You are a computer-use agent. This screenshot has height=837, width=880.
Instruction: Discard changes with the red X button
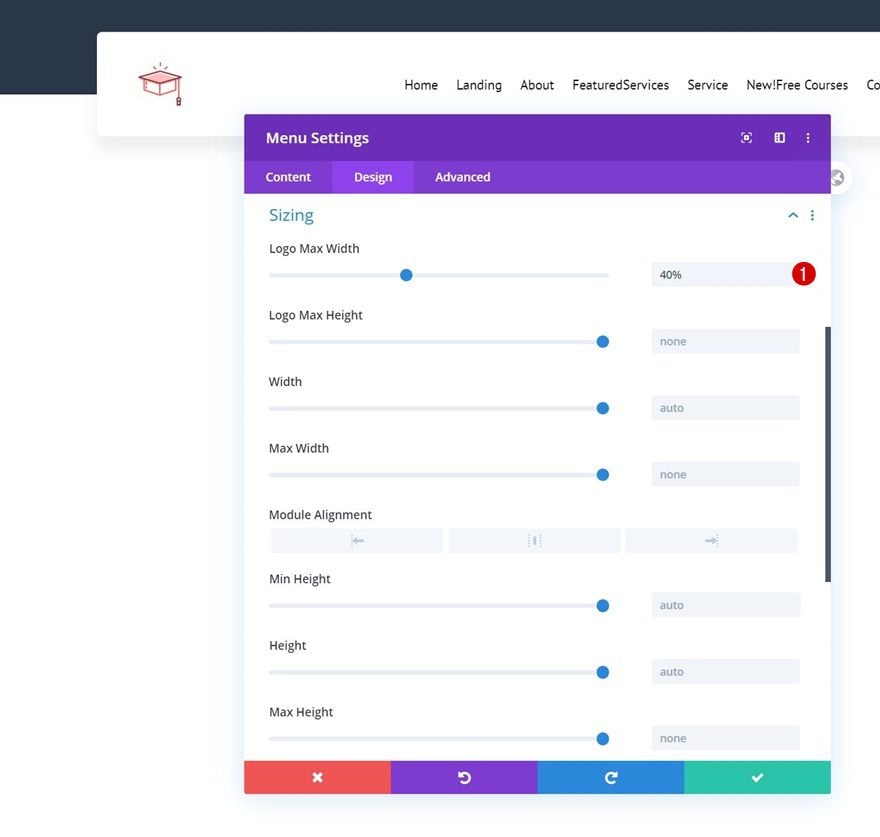(x=318, y=777)
